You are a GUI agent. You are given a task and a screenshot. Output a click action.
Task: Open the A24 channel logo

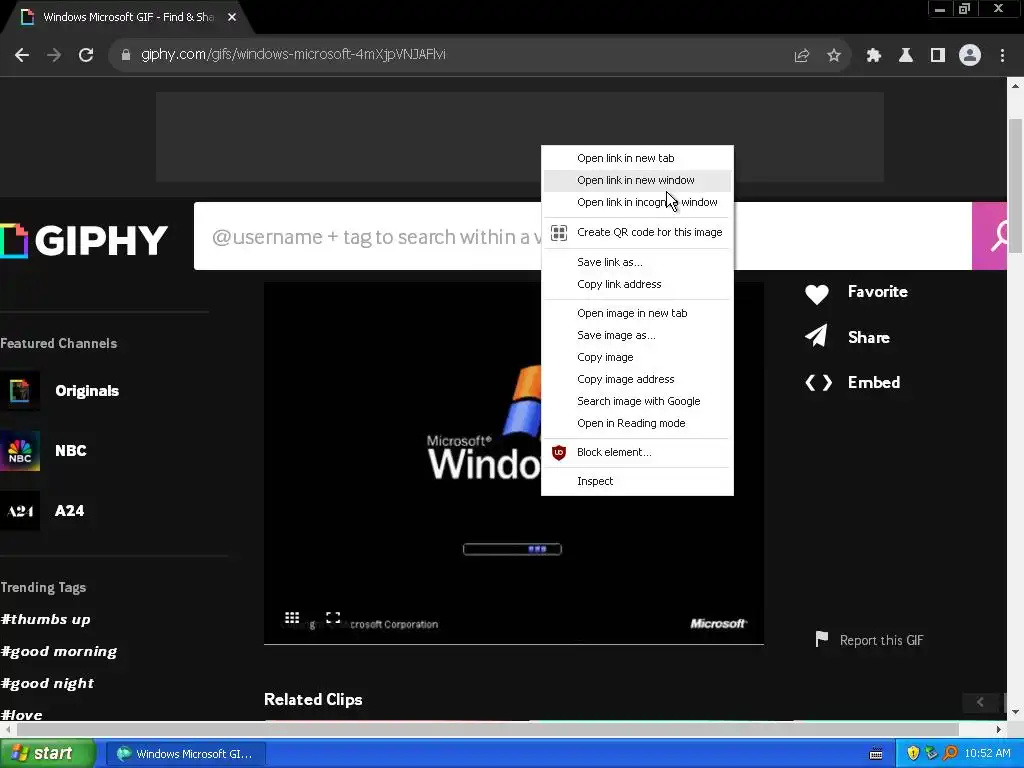click(x=20, y=511)
